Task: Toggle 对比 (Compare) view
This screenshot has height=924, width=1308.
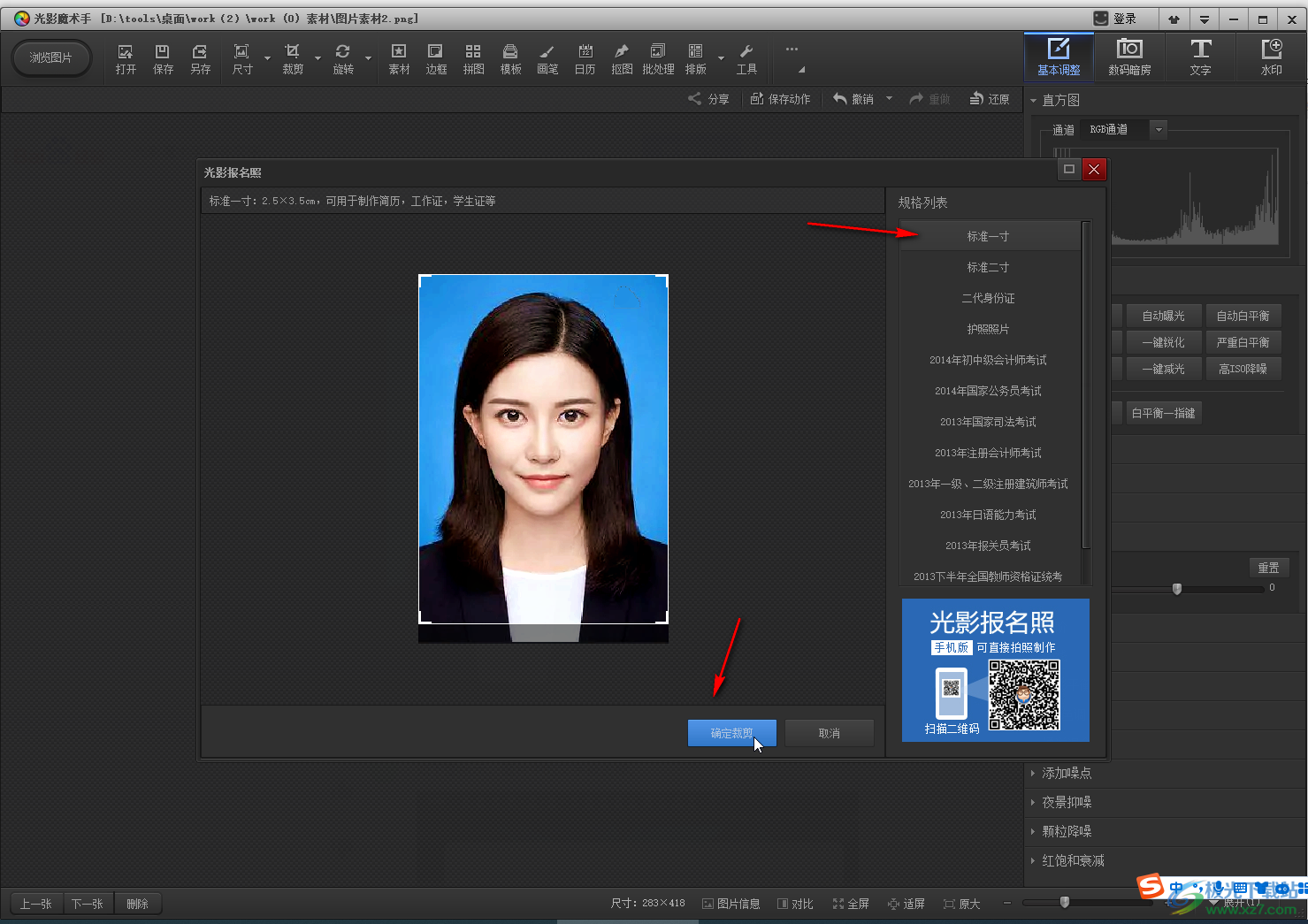Action: 795,904
